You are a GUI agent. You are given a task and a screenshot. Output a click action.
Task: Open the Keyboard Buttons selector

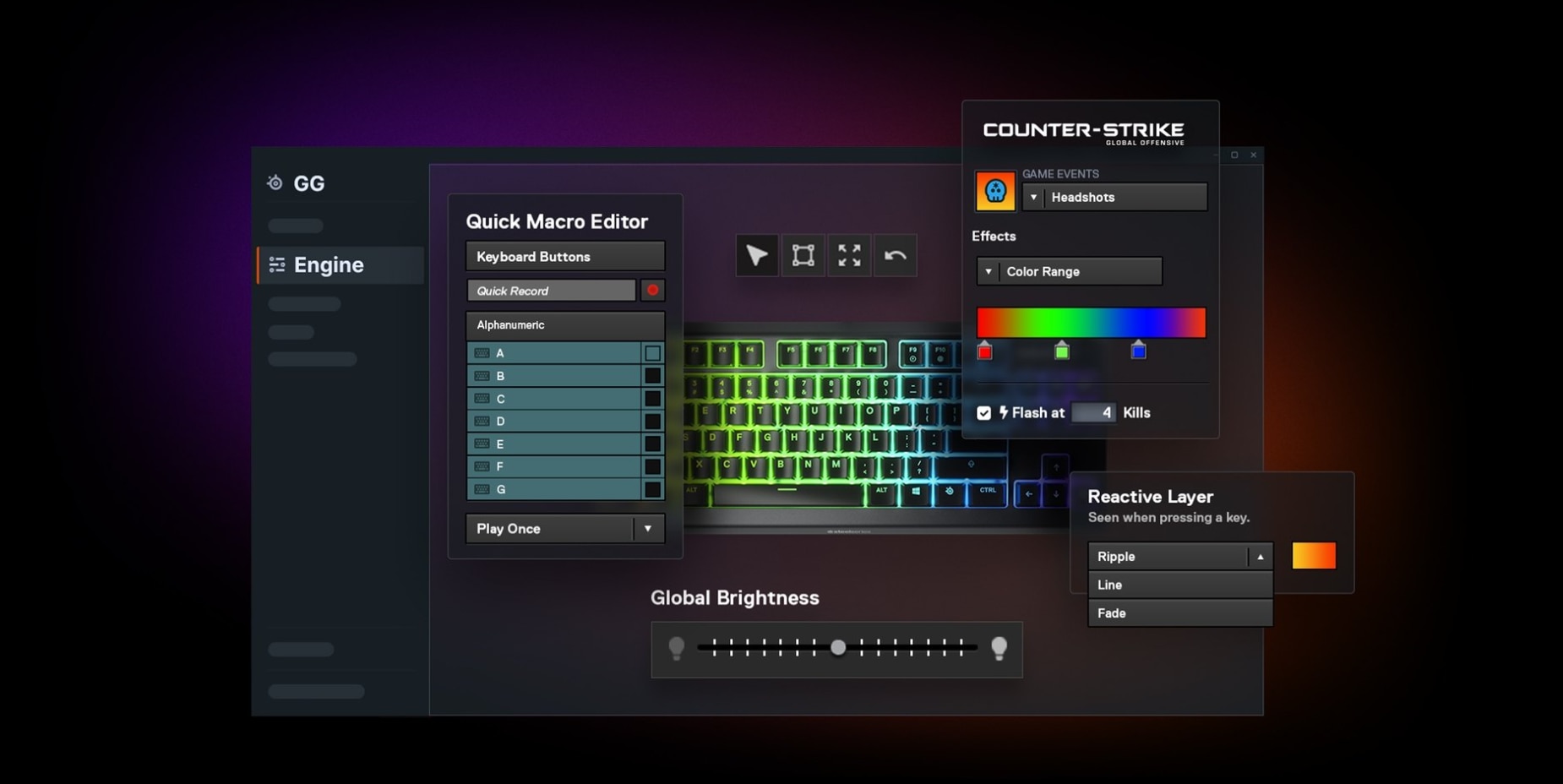[565, 256]
